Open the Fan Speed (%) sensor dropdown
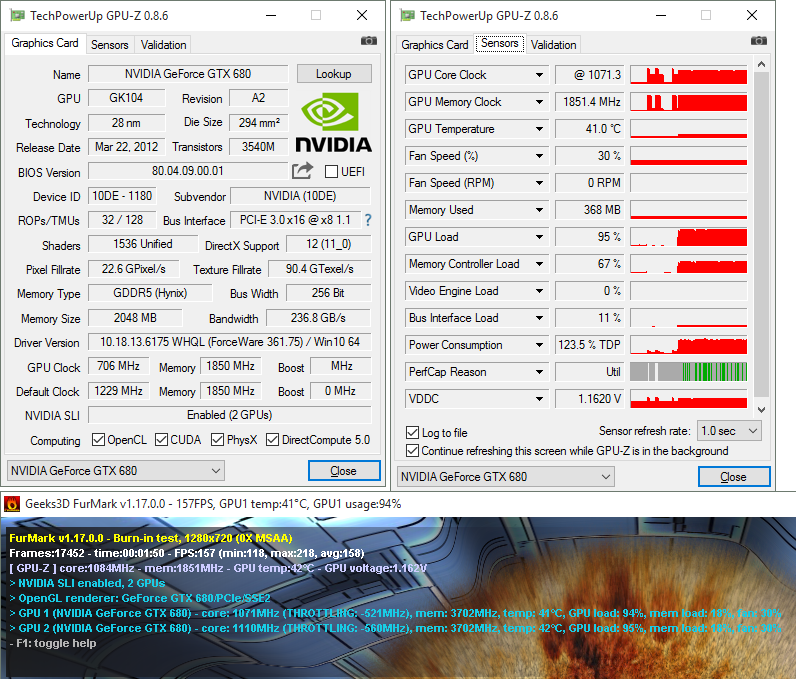Screen dimensions: 796x679 click(539, 156)
